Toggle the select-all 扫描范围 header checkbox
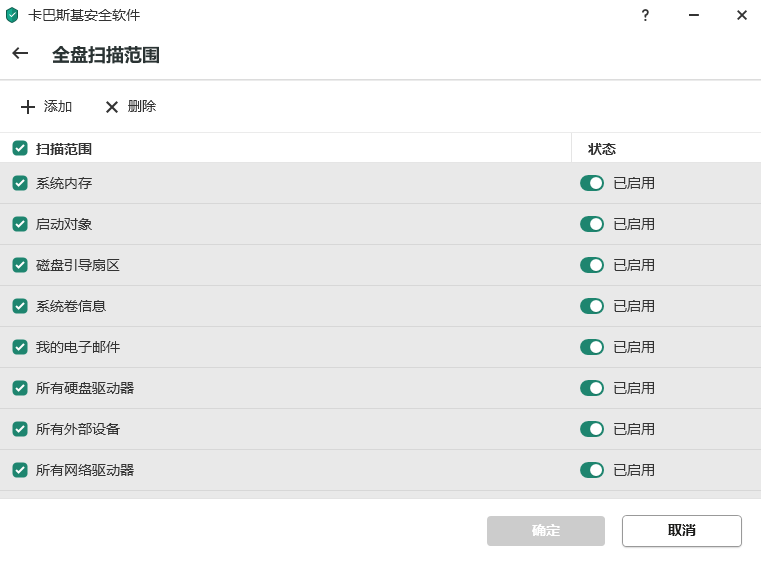 click(x=20, y=148)
